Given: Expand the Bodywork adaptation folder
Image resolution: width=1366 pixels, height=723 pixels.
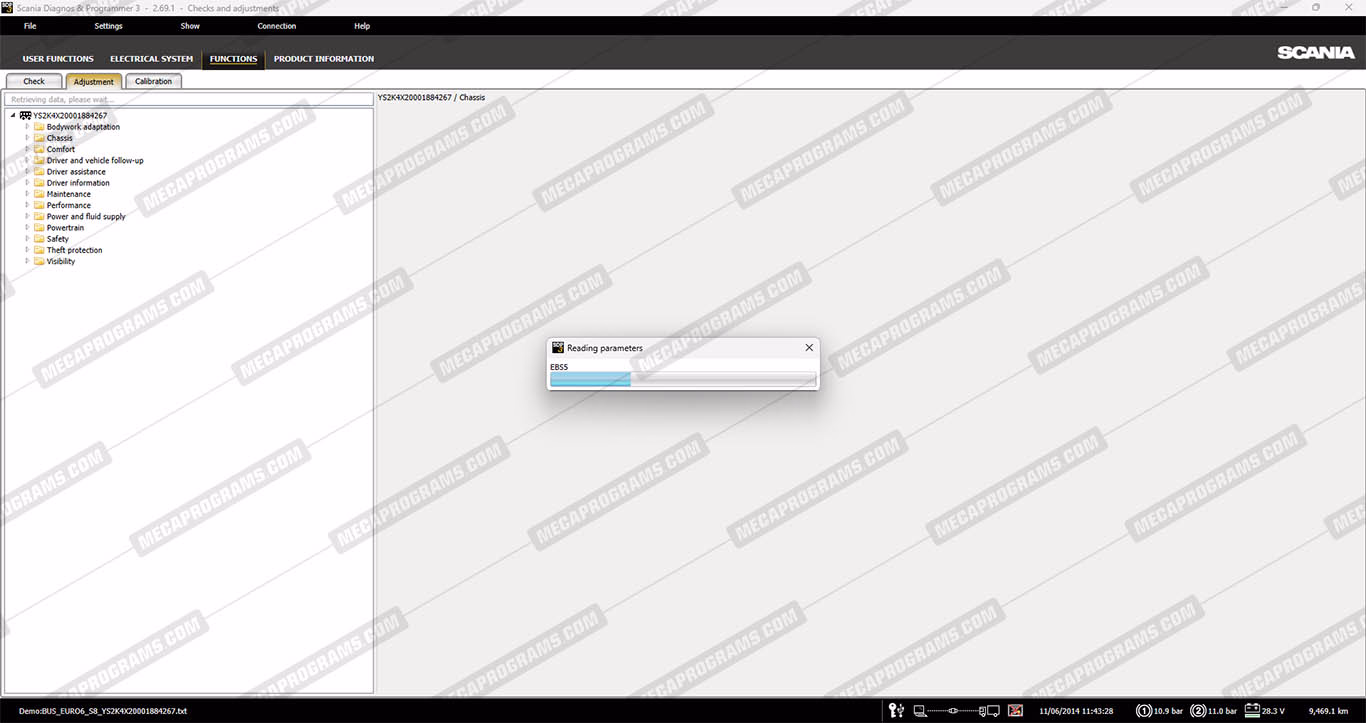Looking at the screenshot, I should (x=27, y=127).
